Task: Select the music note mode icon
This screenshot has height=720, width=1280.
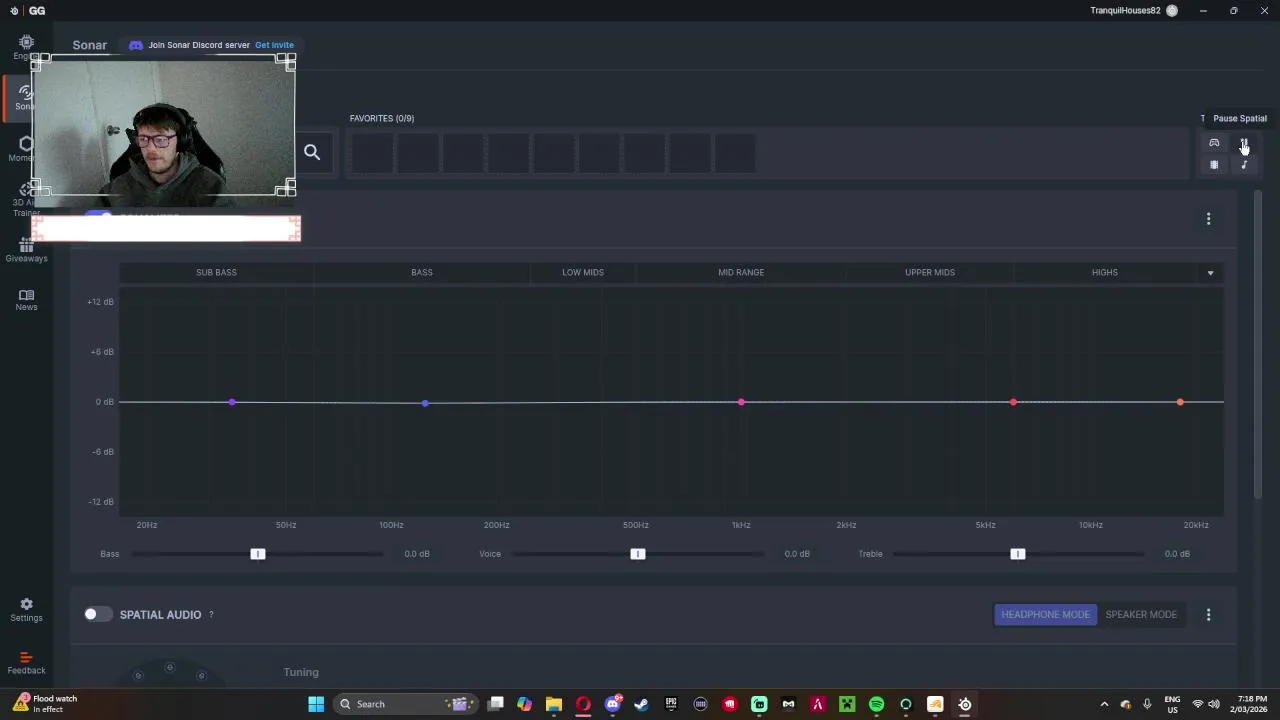Action: pyautogui.click(x=1244, y=165)
